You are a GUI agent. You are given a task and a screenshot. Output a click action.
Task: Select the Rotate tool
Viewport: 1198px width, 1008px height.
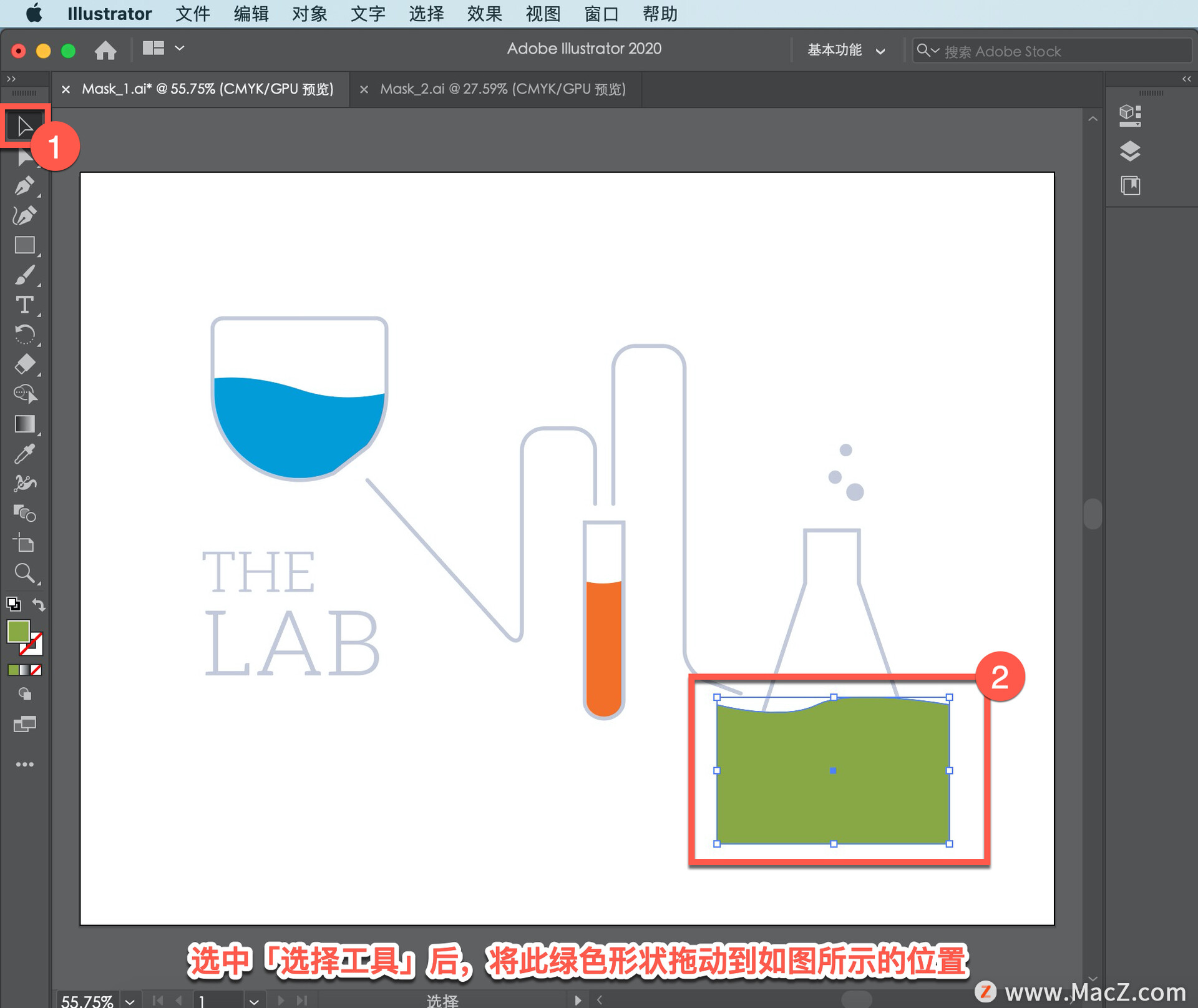click(x=24, y=335)
